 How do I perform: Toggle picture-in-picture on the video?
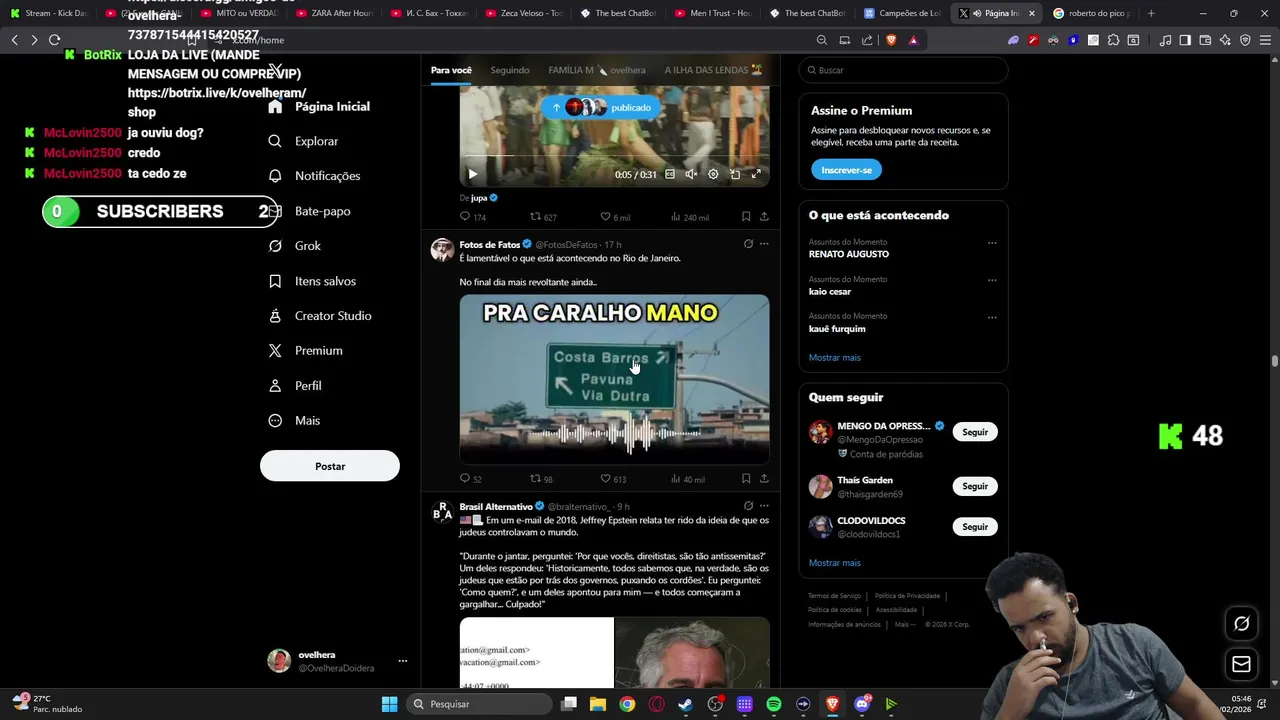coord(735,174)
